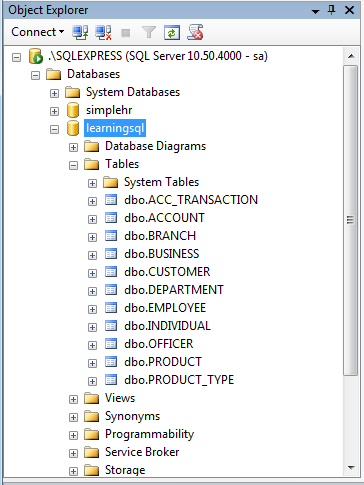This screenshot has height=485, width=364.
Task: Expand the dbo.CUSTOMER table node
Action: pos(92,273)
